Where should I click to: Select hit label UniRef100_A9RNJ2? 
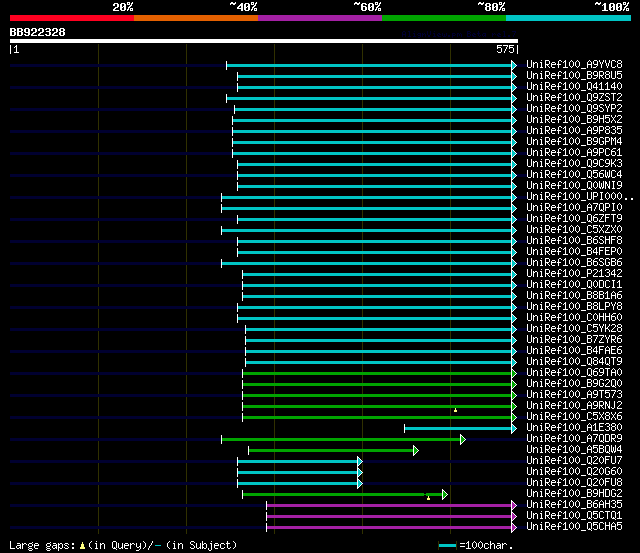click(574, 406)
